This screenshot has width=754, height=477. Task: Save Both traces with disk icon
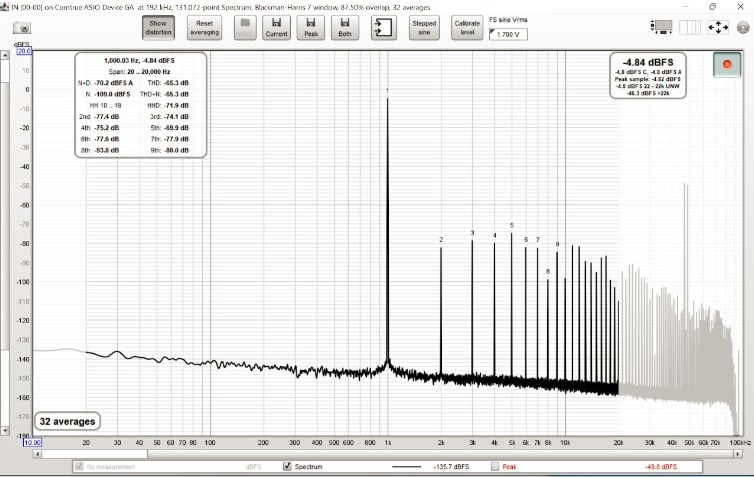point(344,28)
